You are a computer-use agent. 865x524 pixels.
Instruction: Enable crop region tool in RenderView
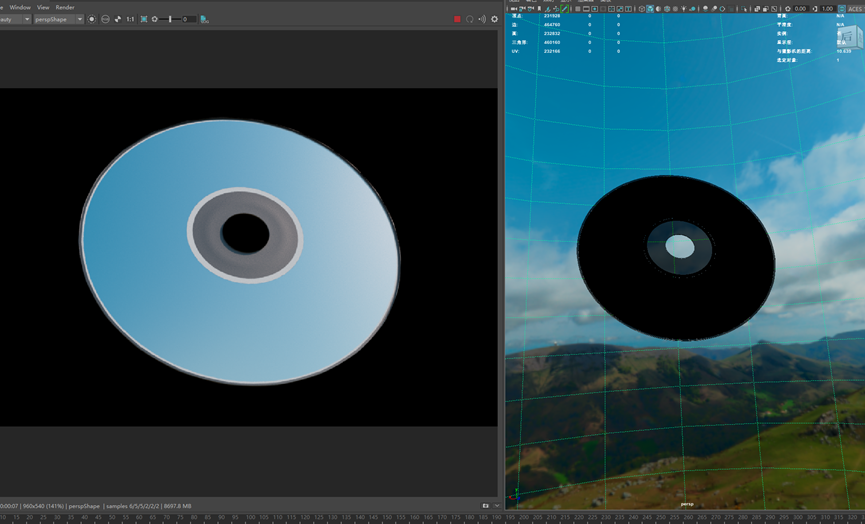[x=143, y=19]
